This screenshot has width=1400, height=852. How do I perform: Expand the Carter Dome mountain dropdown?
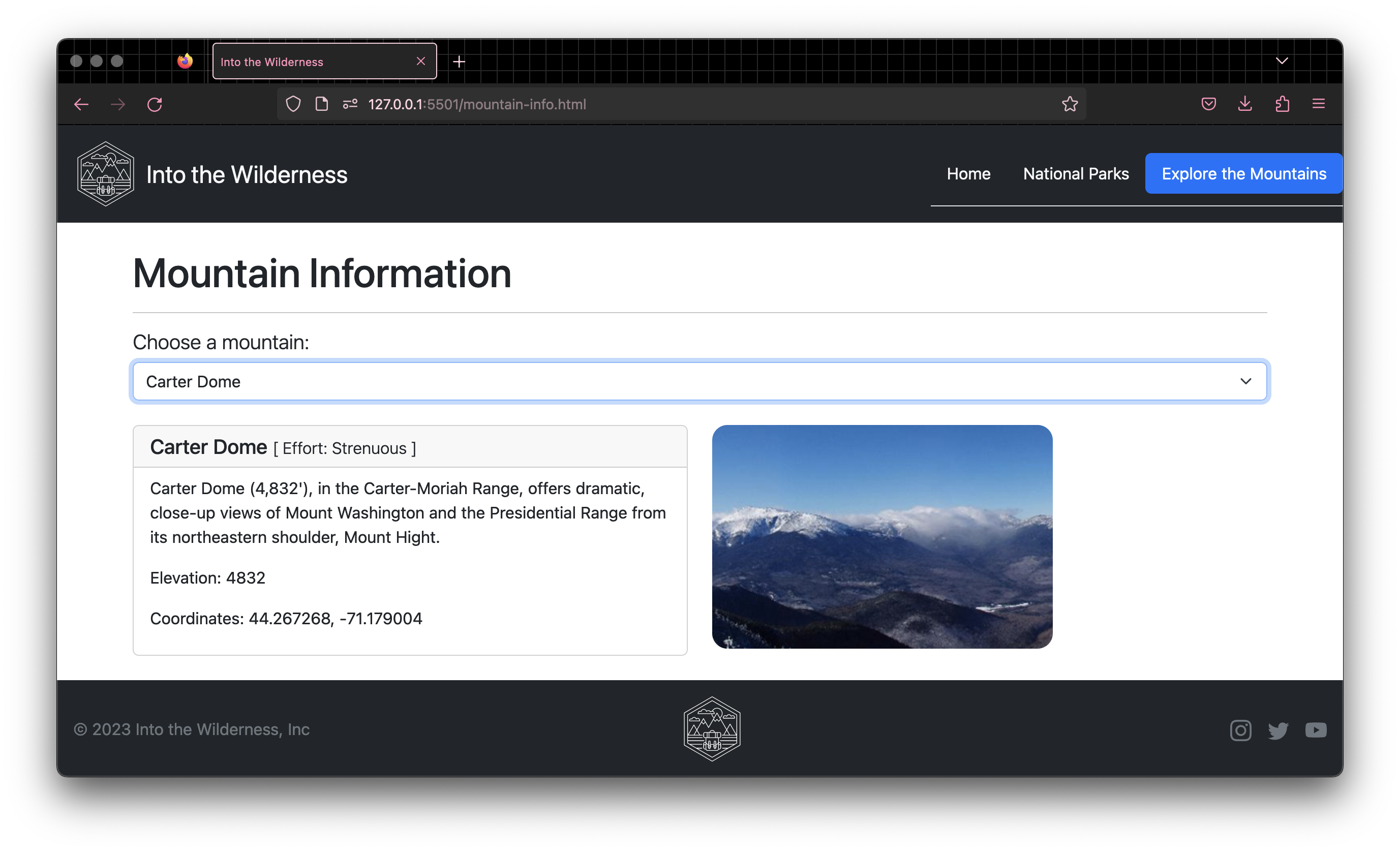pyautogui.click(x=699, y=381)
